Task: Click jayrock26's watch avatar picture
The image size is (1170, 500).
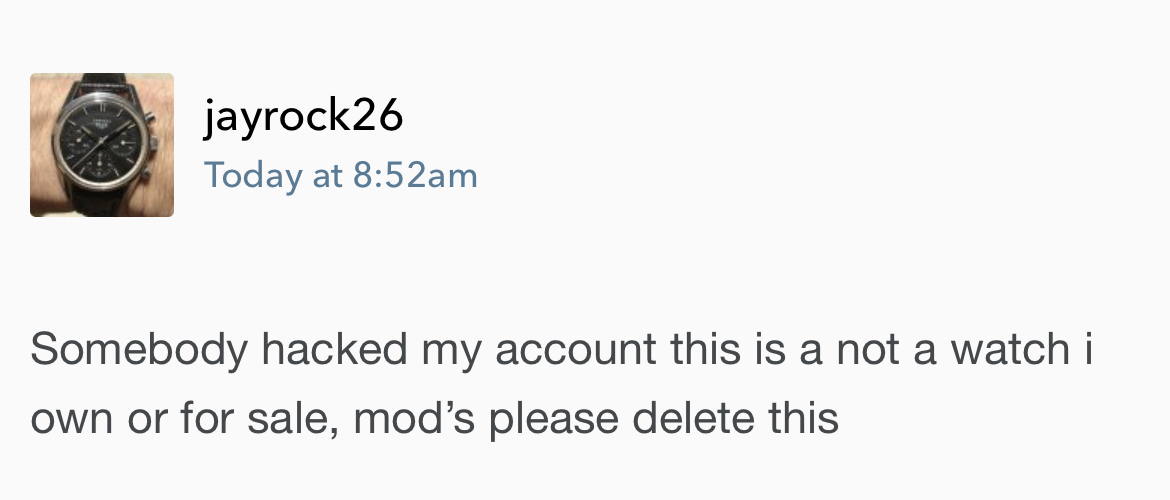Action: 101,145
